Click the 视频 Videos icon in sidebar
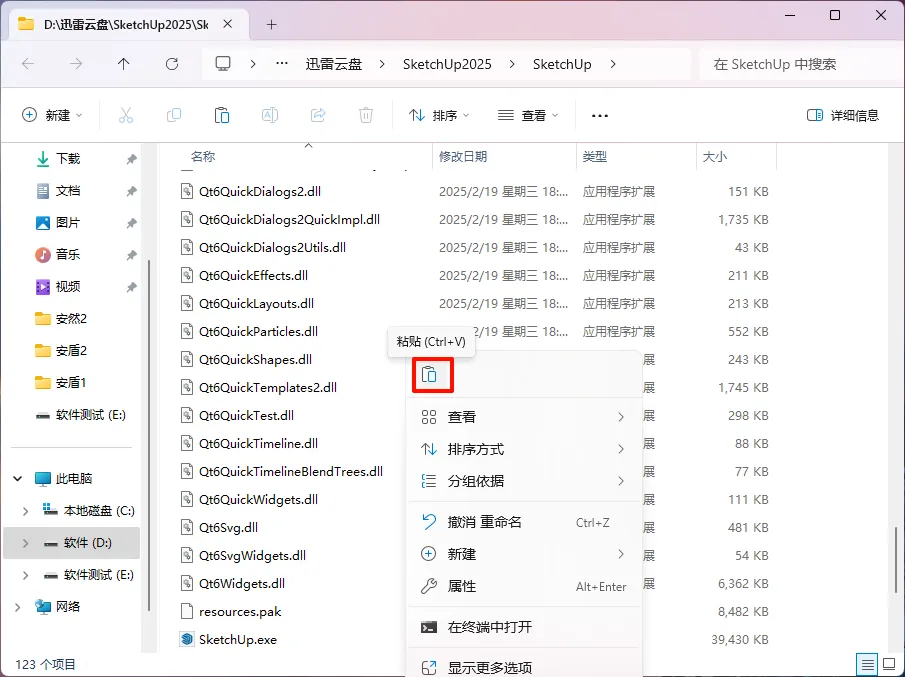Viewport: 905px width, 677px height. (x=43, y=287)
